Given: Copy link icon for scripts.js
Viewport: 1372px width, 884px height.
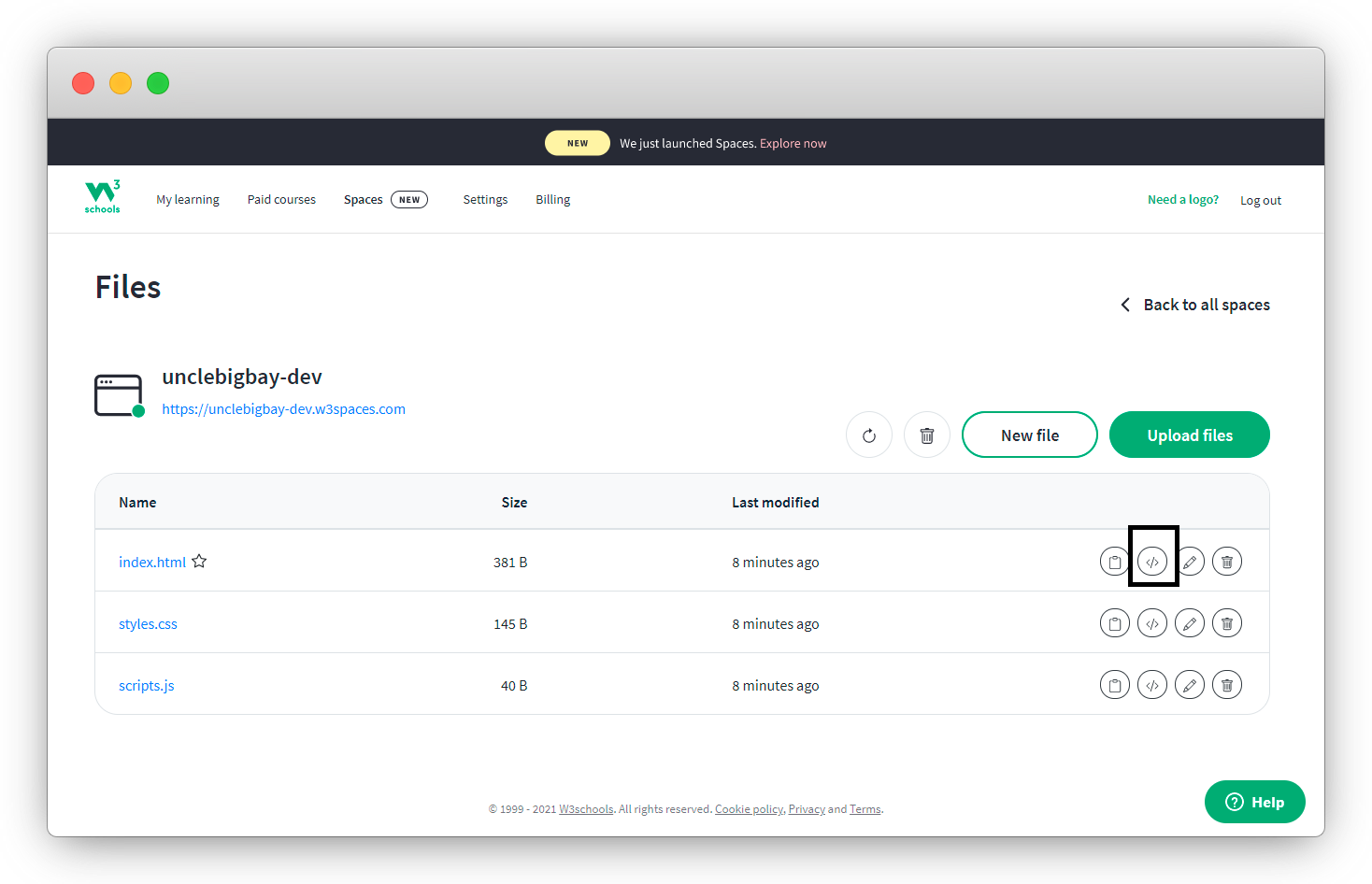Looking at the screenshot, I should click(x=1115, y=685).
